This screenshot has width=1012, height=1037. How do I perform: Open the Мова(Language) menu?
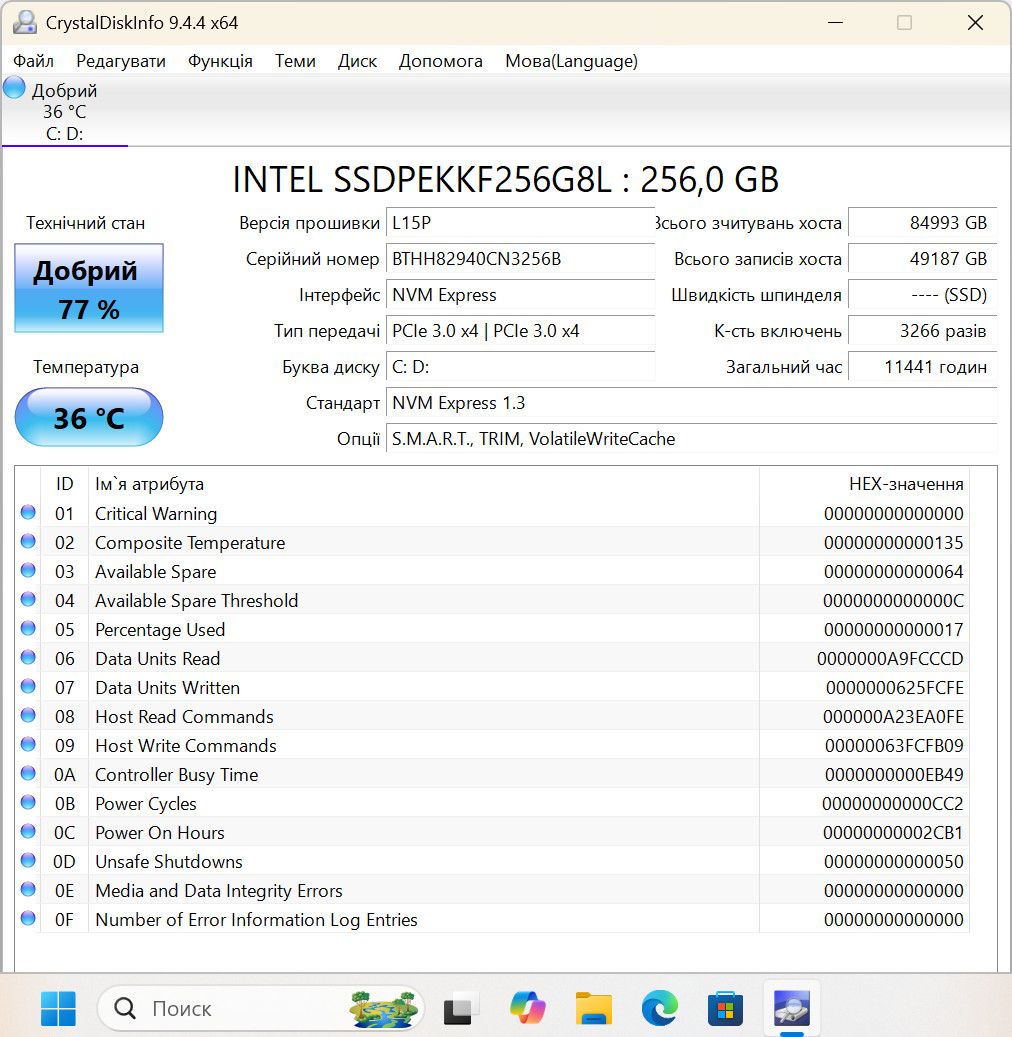571,61
